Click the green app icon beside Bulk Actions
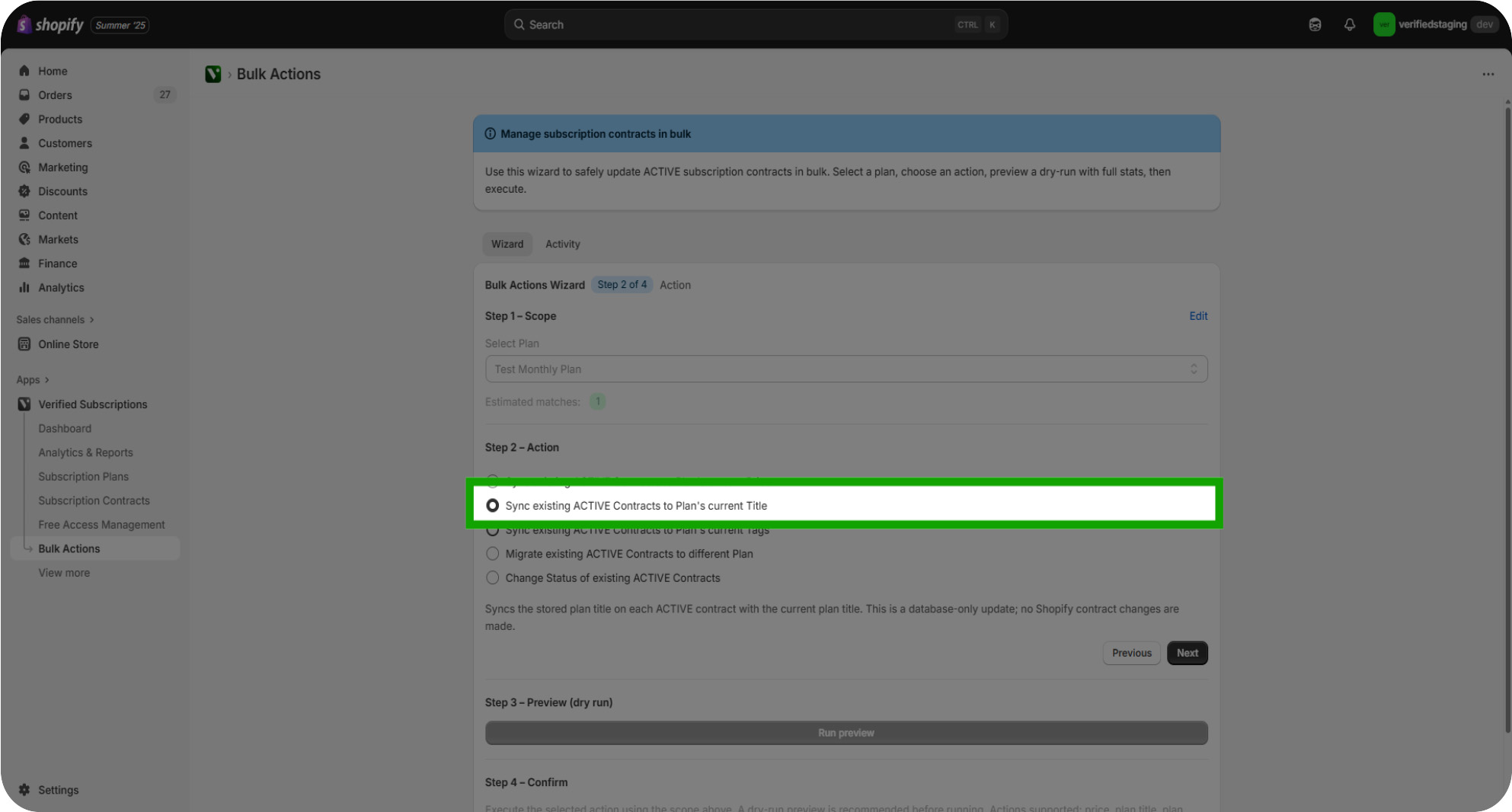The height and width of the screenshot is (812, 1512). click(213, 74)
